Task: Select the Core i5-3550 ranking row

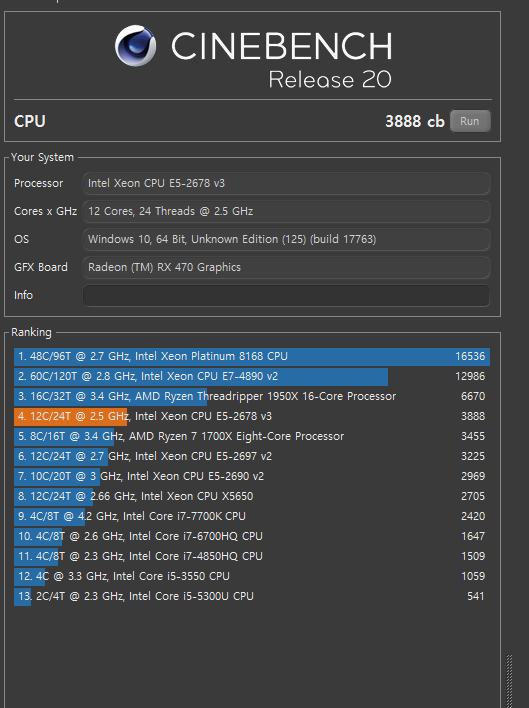Action: coord(252,576)
